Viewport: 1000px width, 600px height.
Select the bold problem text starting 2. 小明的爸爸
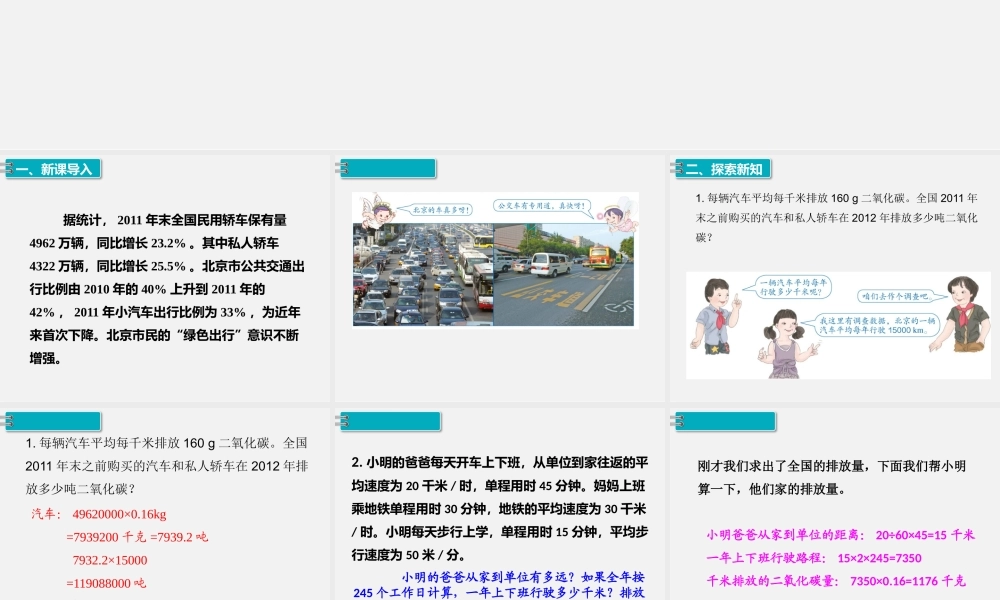tap(499, 509)
